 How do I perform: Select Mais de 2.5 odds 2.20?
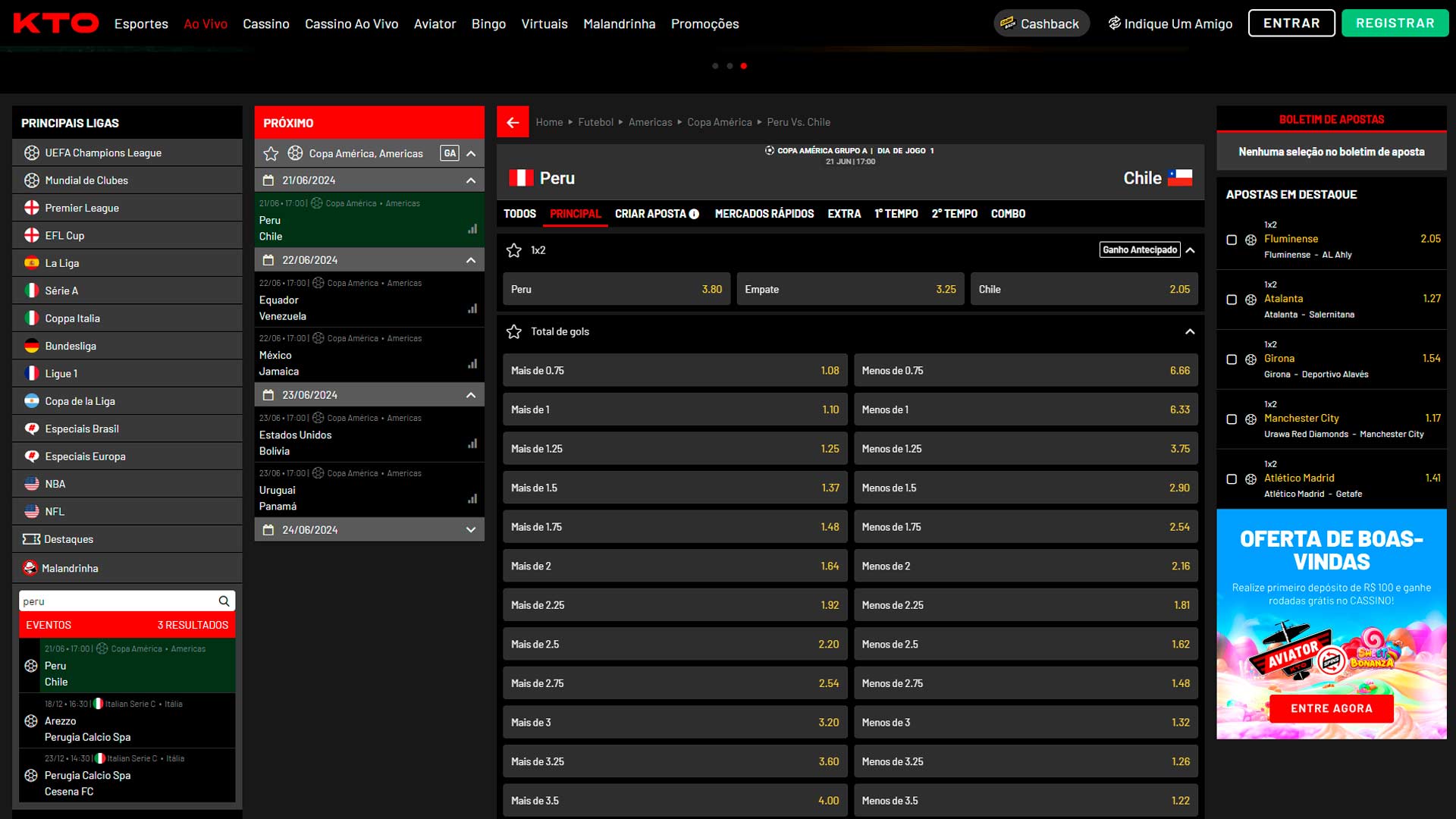click(x=675, y=645)
